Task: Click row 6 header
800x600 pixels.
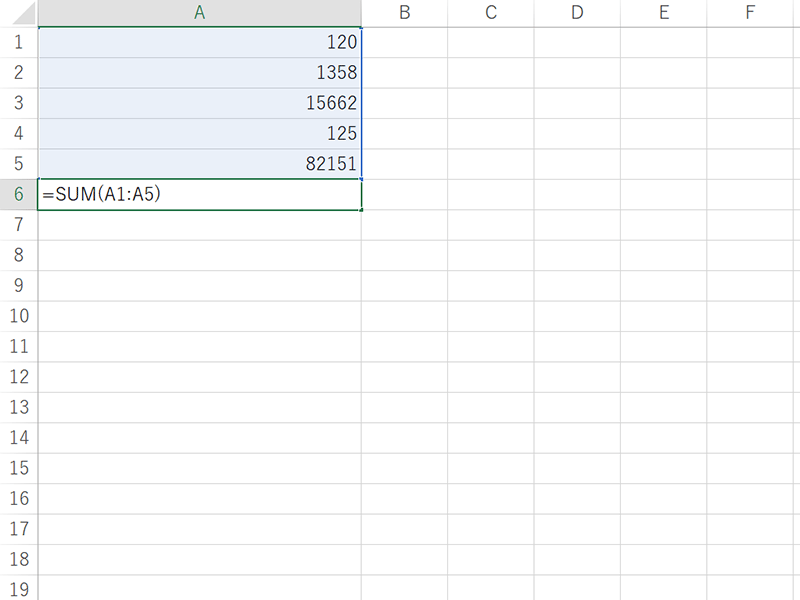Action: (x=18, y=195)
